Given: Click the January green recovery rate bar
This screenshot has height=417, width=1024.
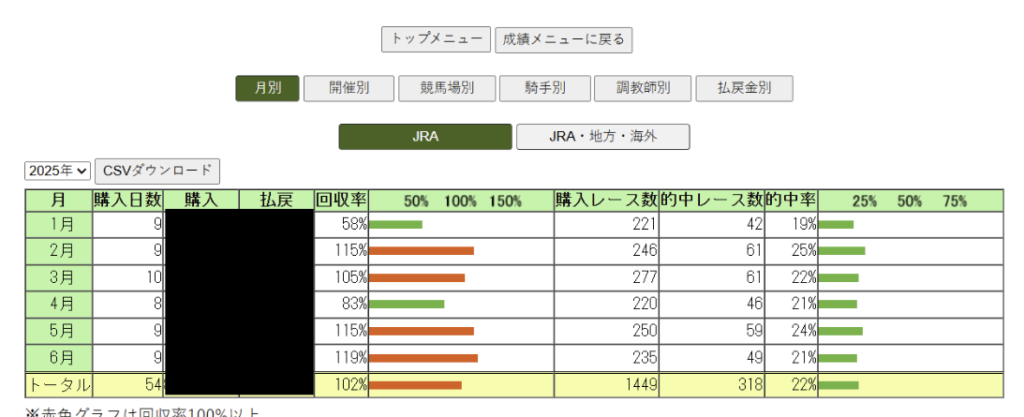Looking at the screenshot, I should 396,224.
